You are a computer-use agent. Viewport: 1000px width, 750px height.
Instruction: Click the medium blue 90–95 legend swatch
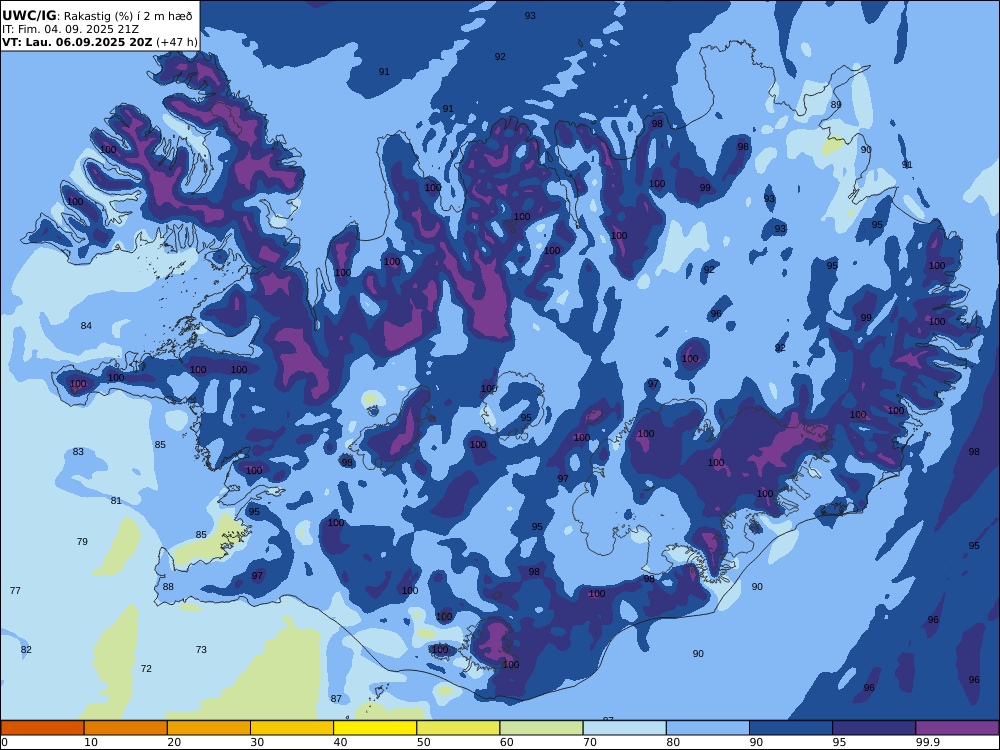[791, 728]
